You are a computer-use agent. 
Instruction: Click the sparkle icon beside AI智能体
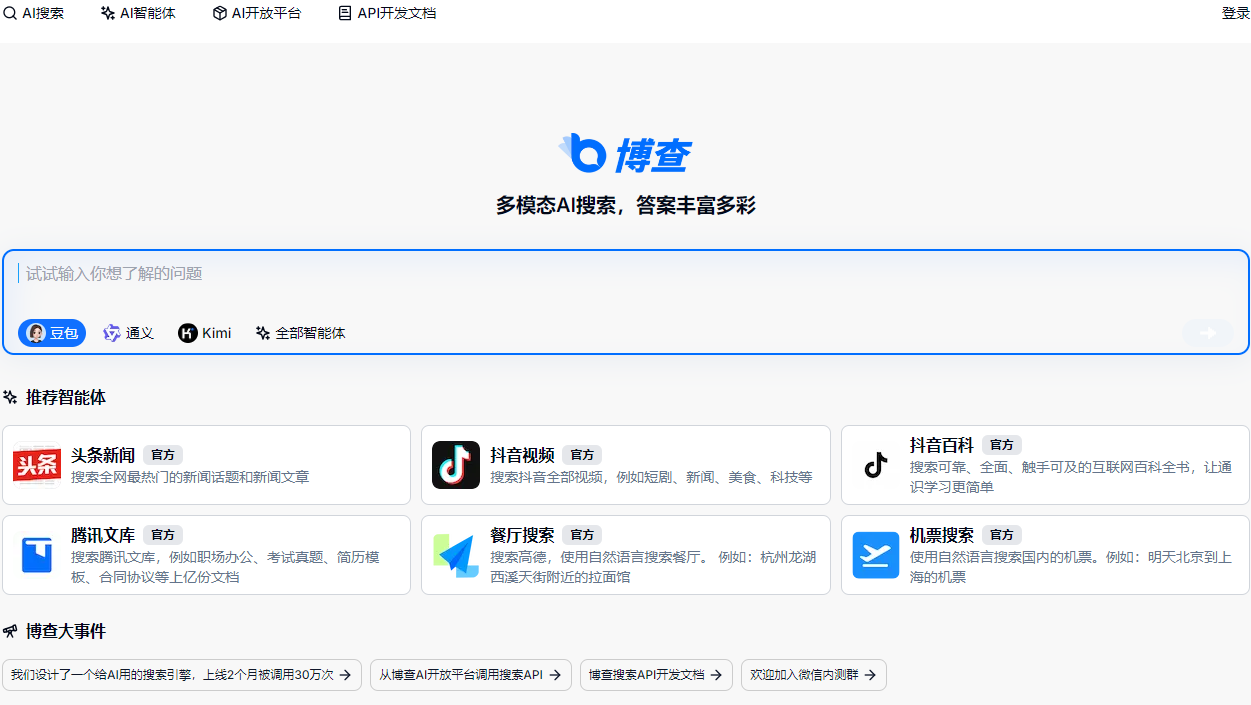pyautogui.click(x=108, y=13)
